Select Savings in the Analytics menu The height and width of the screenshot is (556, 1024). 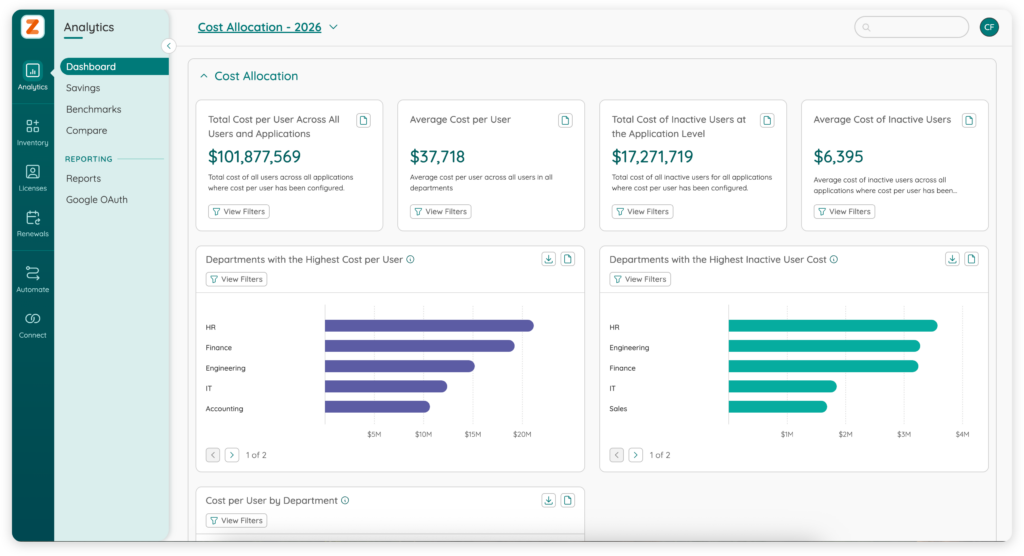pyautogui.click(x=83, y=88)
